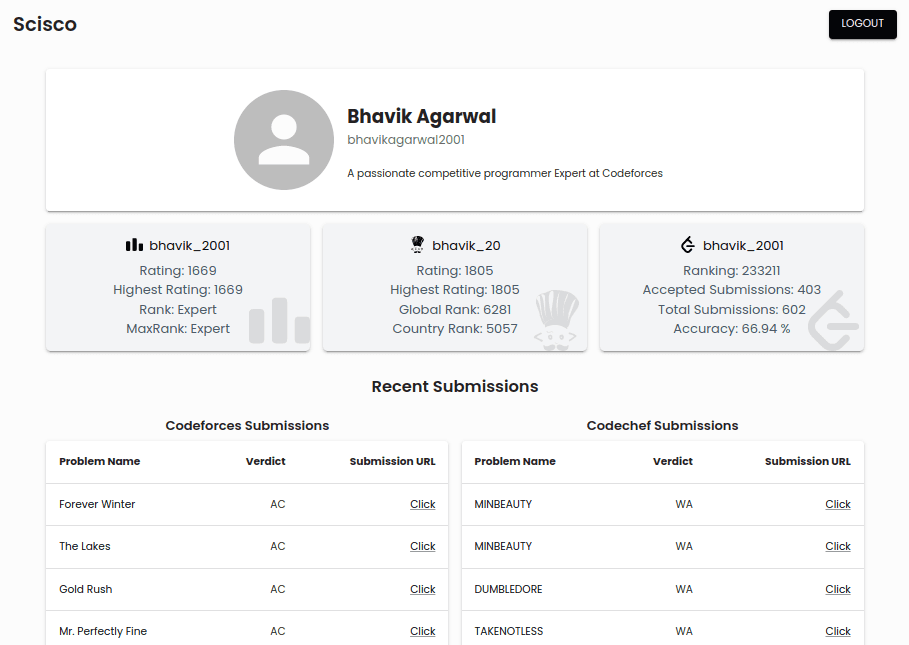Click 'Ranking: 233211' text
This screenshot has width=909, height=645.
[x=732, y=271]
